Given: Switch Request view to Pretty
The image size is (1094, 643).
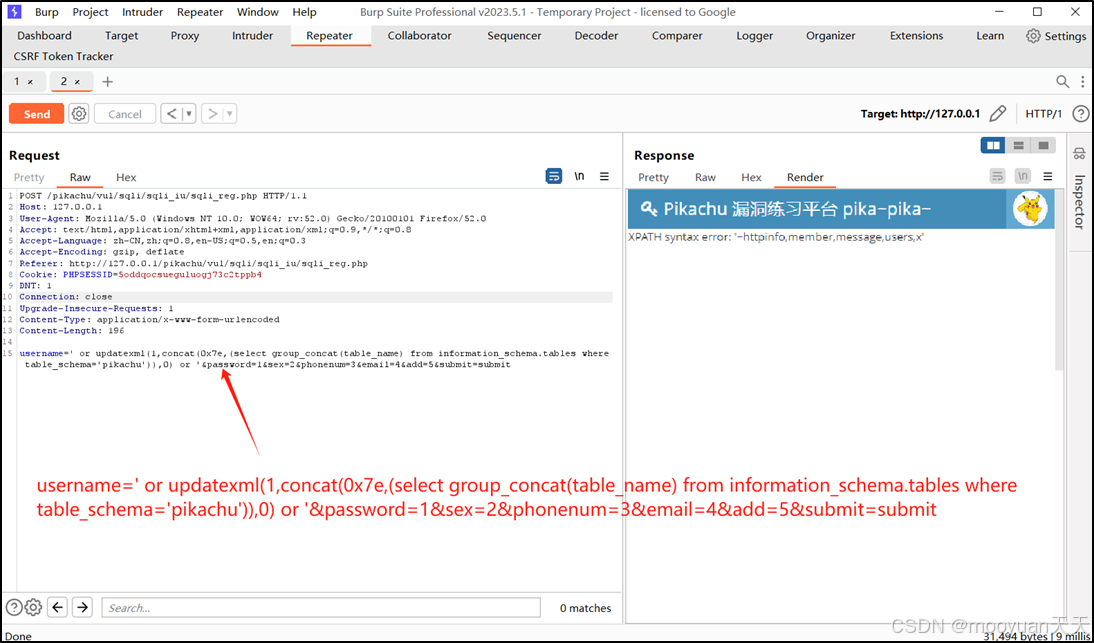Looking at the screenshot, I should click(29, 177).
